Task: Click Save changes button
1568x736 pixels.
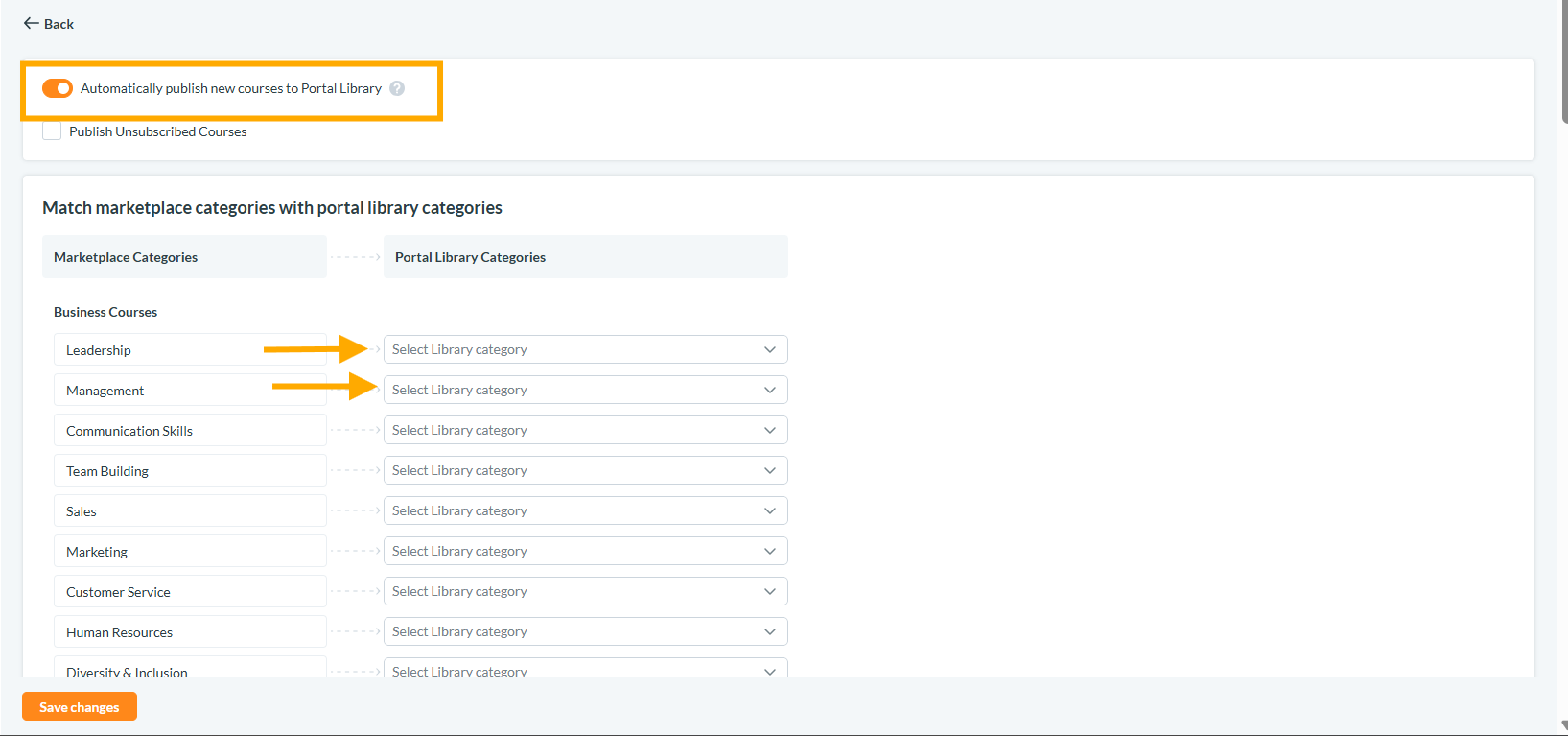Action: (x=80, y=707)
